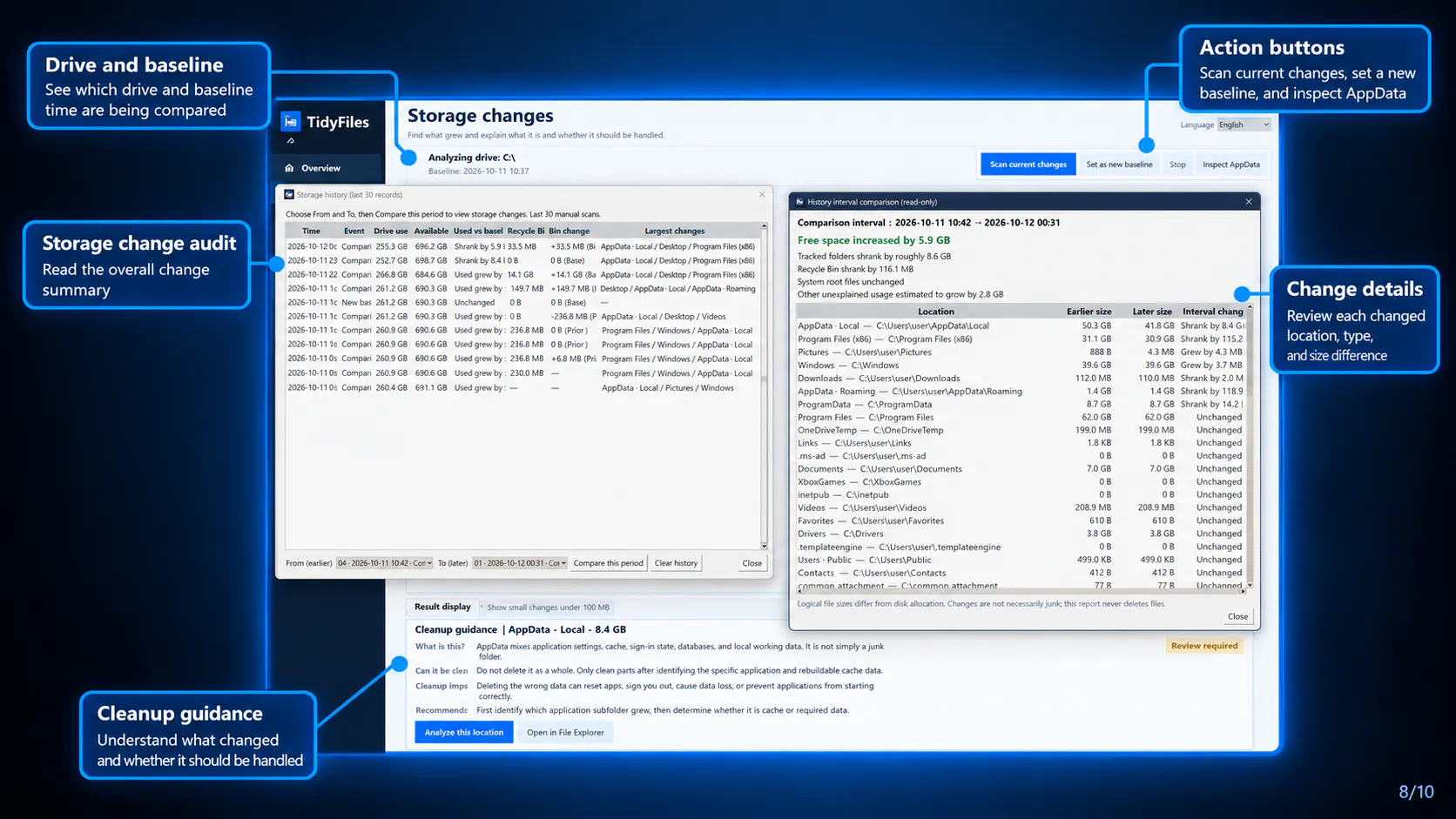Click the comparison table horizontal scrollbar
1456x819 pixels.
click(1021, 591)
